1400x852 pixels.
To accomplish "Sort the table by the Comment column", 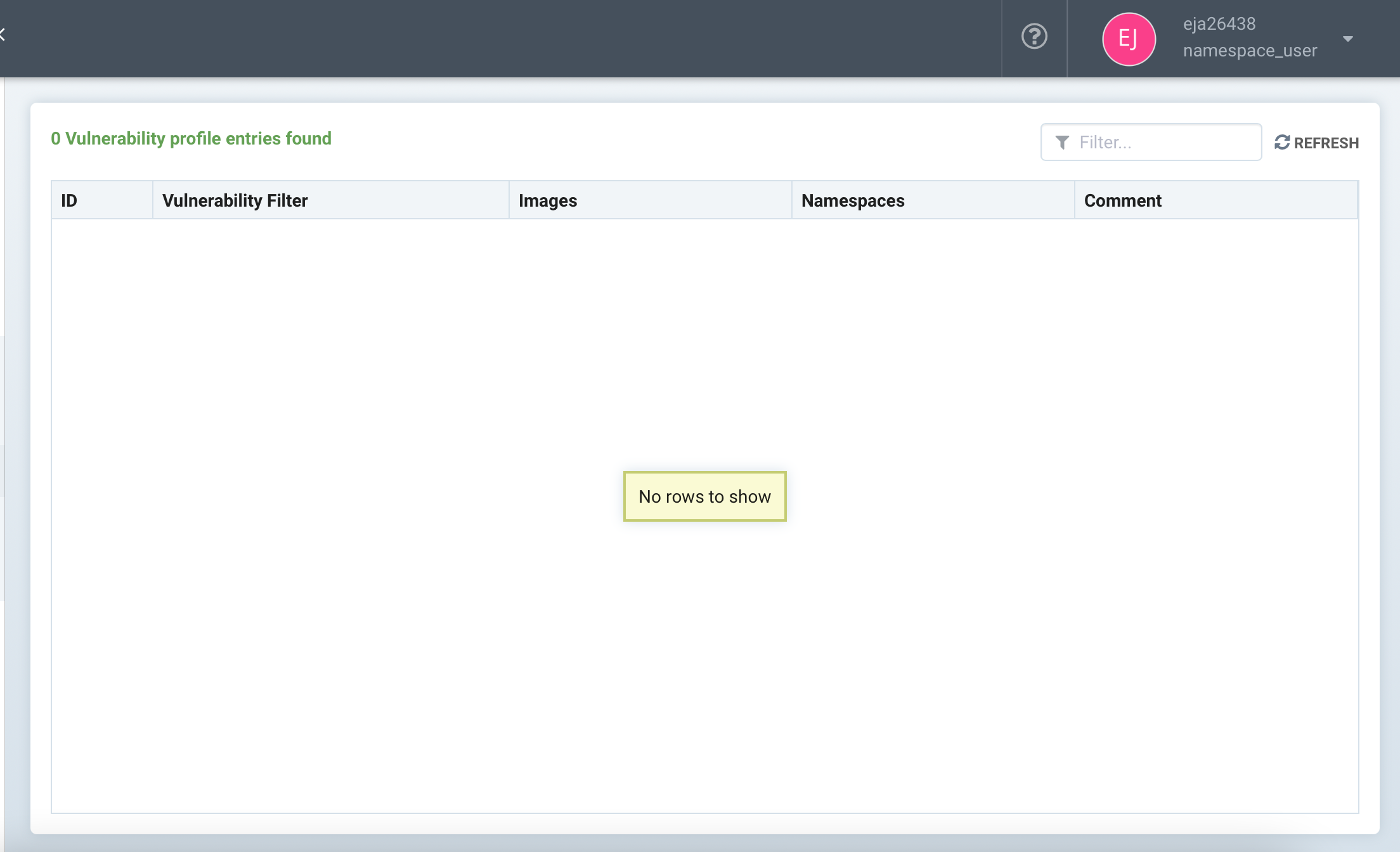I will click(1123, 200).
